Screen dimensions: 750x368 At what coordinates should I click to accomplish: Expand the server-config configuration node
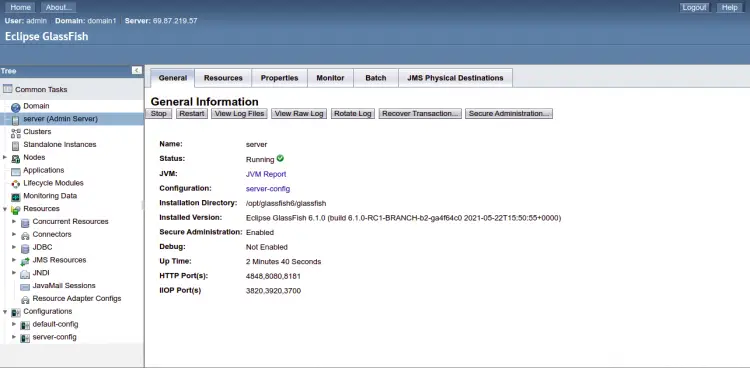[14, 337]
